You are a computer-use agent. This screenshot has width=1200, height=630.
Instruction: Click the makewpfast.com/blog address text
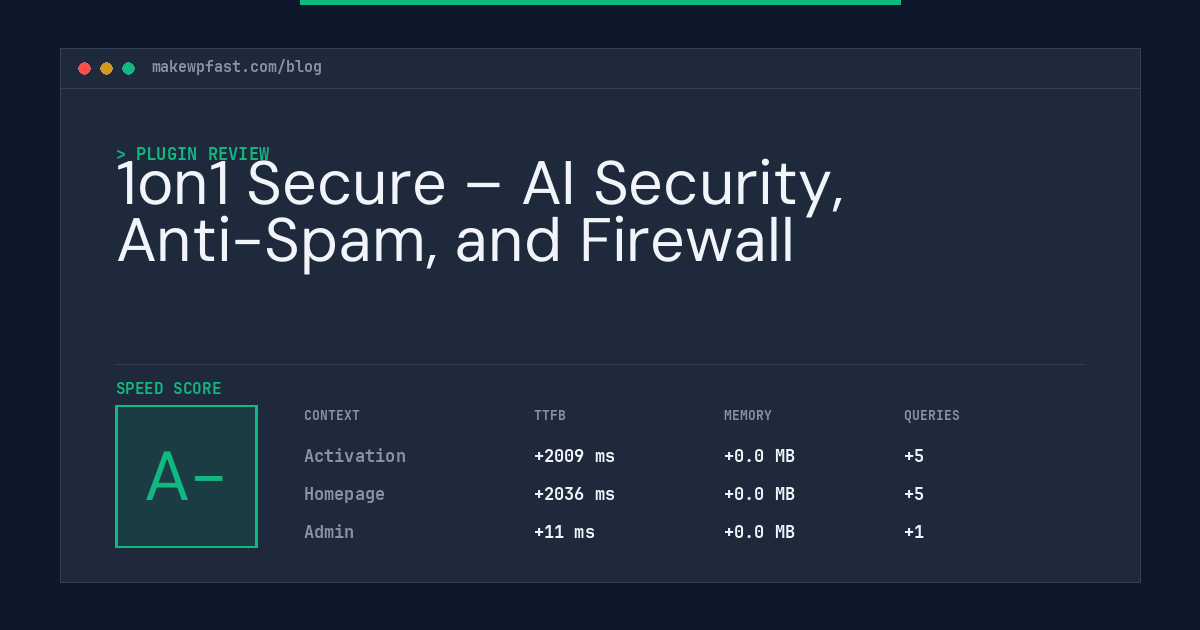tap(237, 67)
